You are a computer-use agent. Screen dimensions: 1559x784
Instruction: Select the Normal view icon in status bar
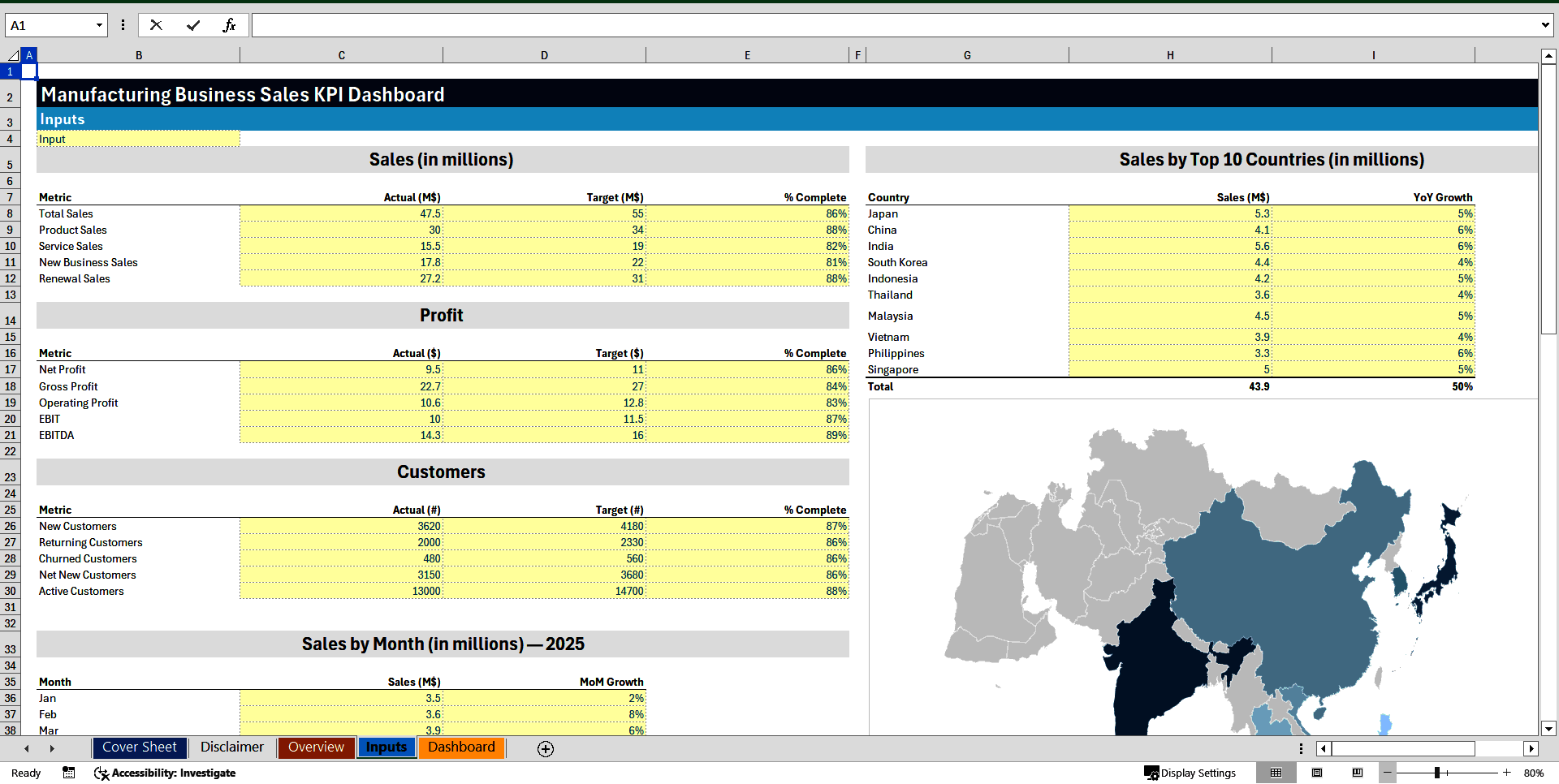pyautogui.click(x=1276, y=773)
